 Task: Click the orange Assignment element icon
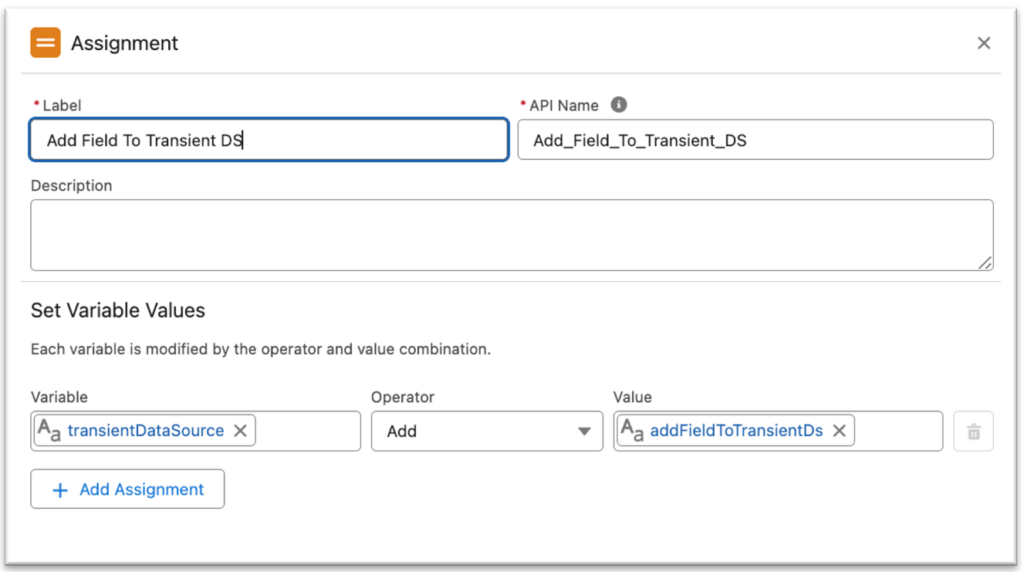pos(45,43)
